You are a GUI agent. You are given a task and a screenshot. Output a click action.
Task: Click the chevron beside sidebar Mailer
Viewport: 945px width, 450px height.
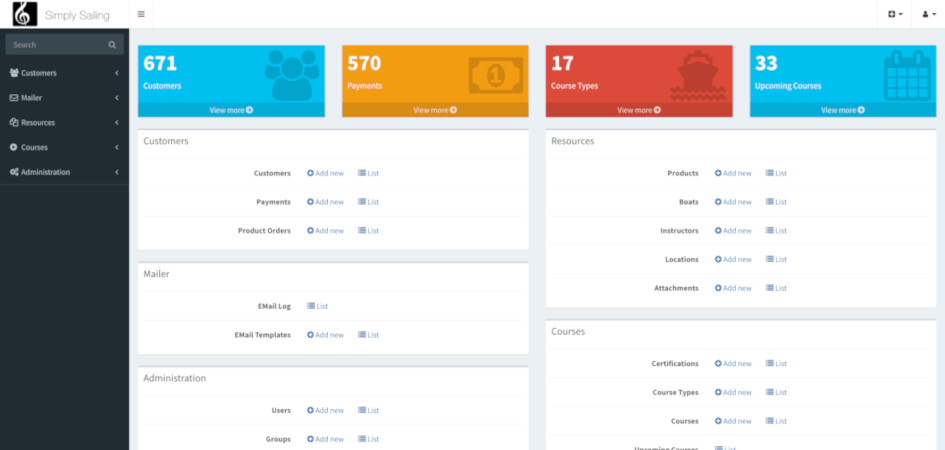[x=117, y=98]
